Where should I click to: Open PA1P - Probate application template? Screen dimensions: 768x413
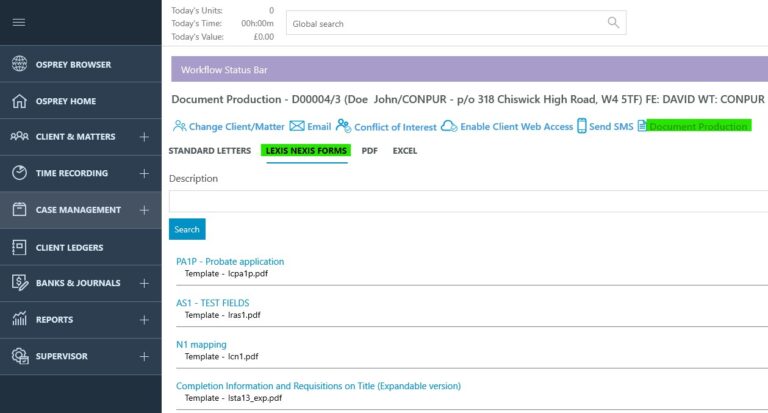(230, 262)
